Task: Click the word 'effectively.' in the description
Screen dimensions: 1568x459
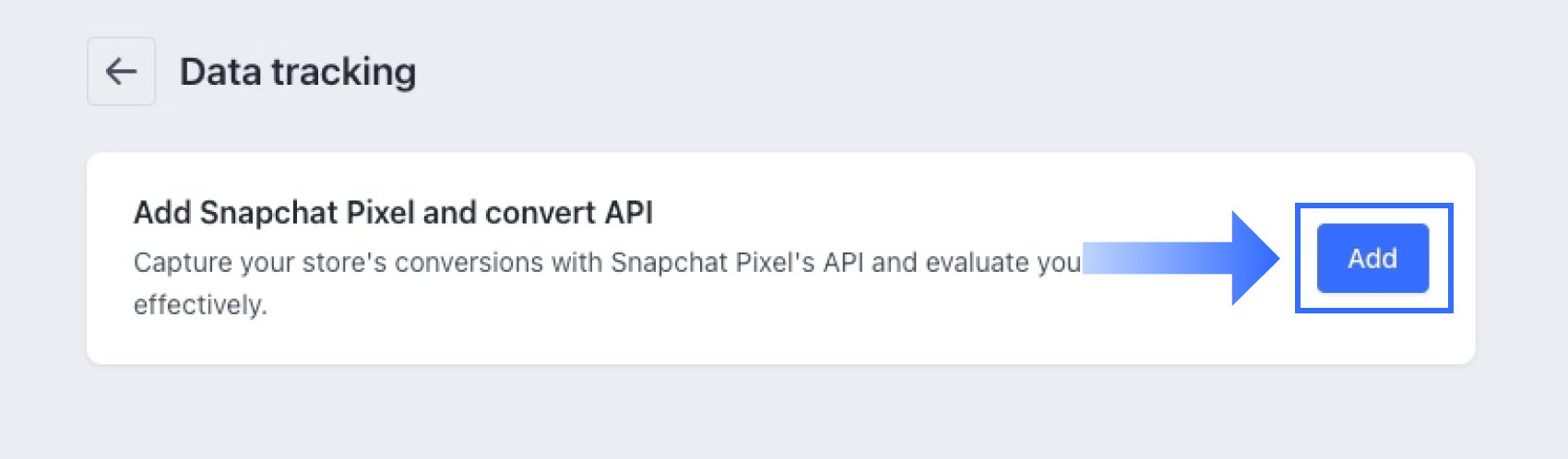Action: 200,305
